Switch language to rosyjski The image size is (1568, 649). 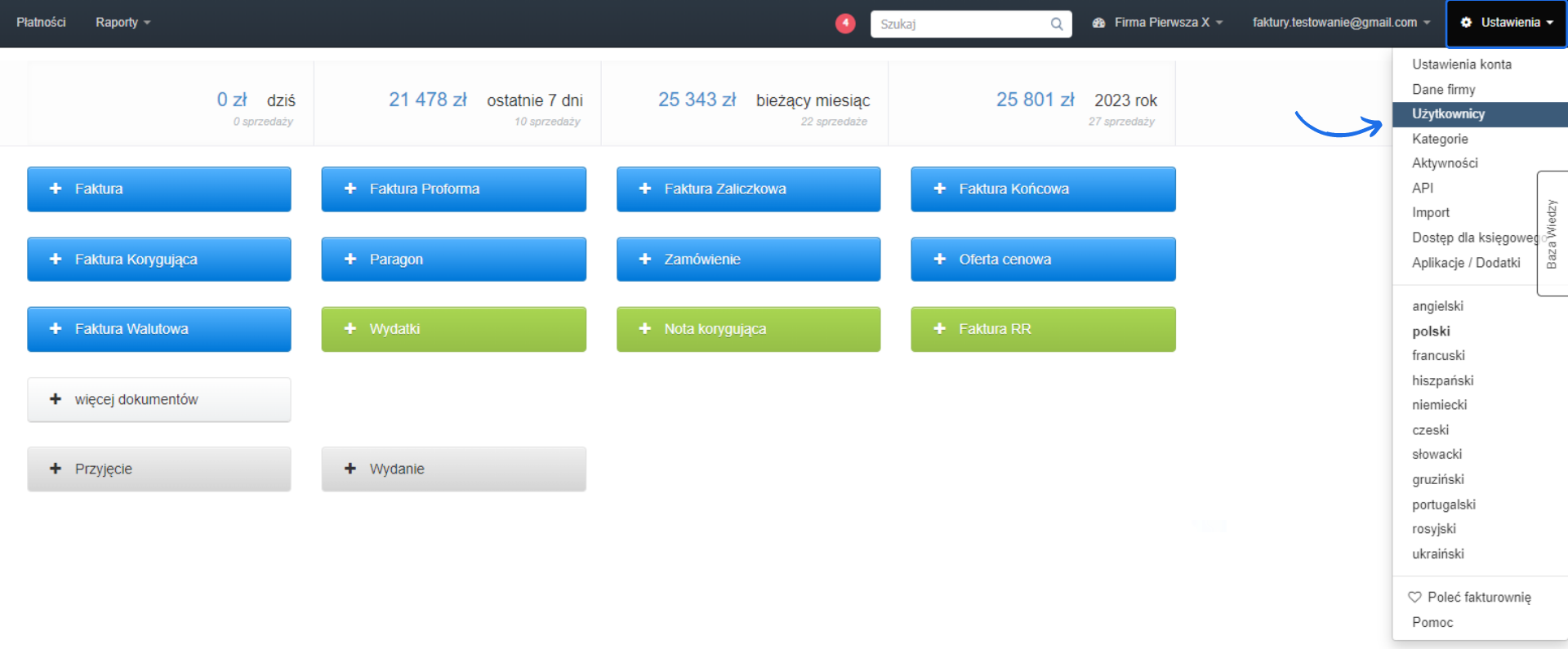1434,529
